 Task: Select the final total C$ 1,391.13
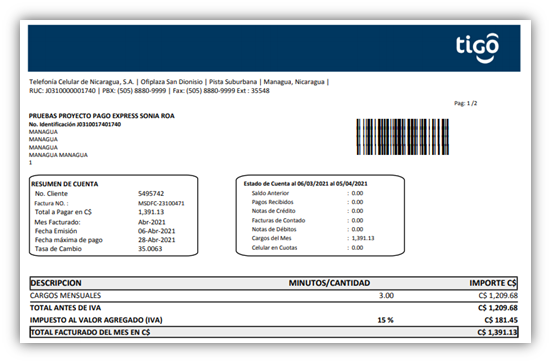[497, 332]
